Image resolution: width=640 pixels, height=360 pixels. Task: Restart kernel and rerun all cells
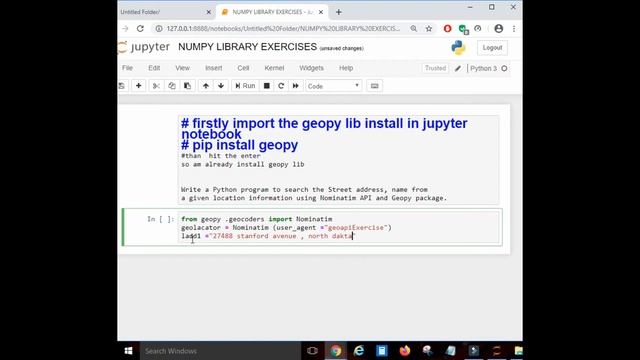pos(296,86)
